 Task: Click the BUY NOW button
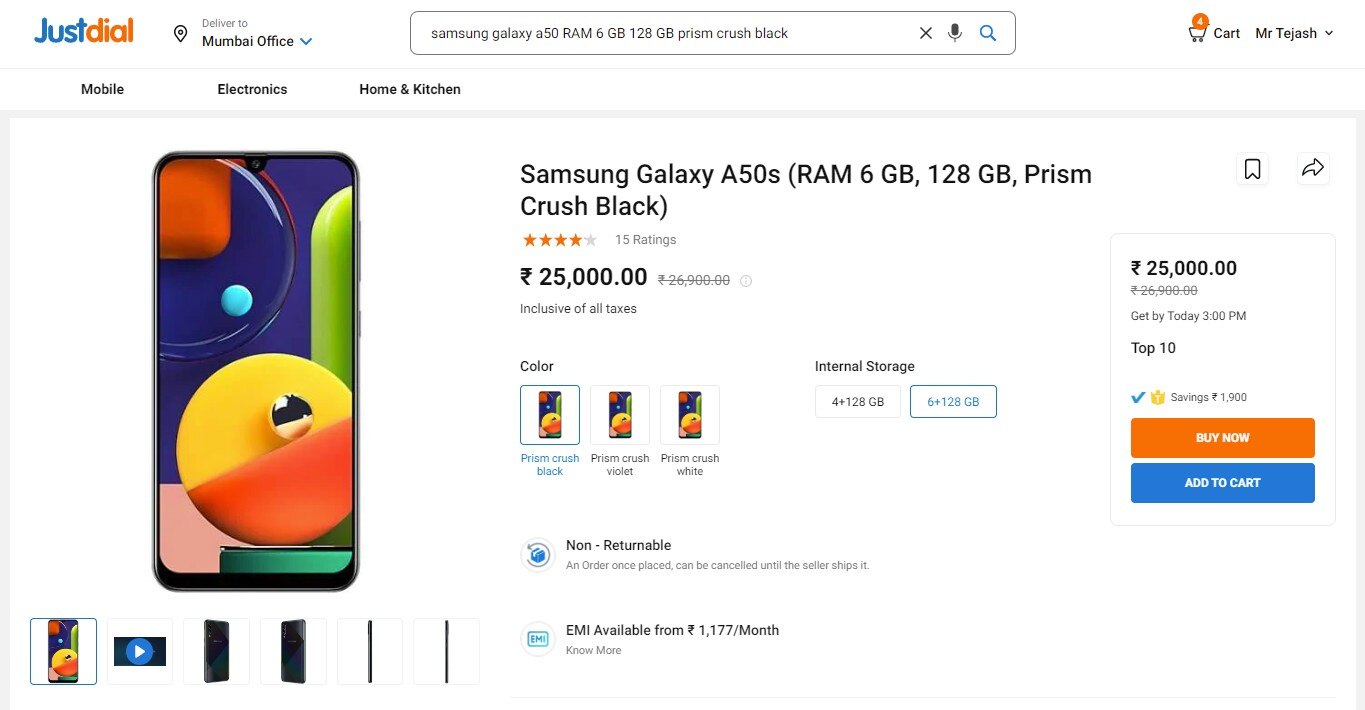[1222, 437]
